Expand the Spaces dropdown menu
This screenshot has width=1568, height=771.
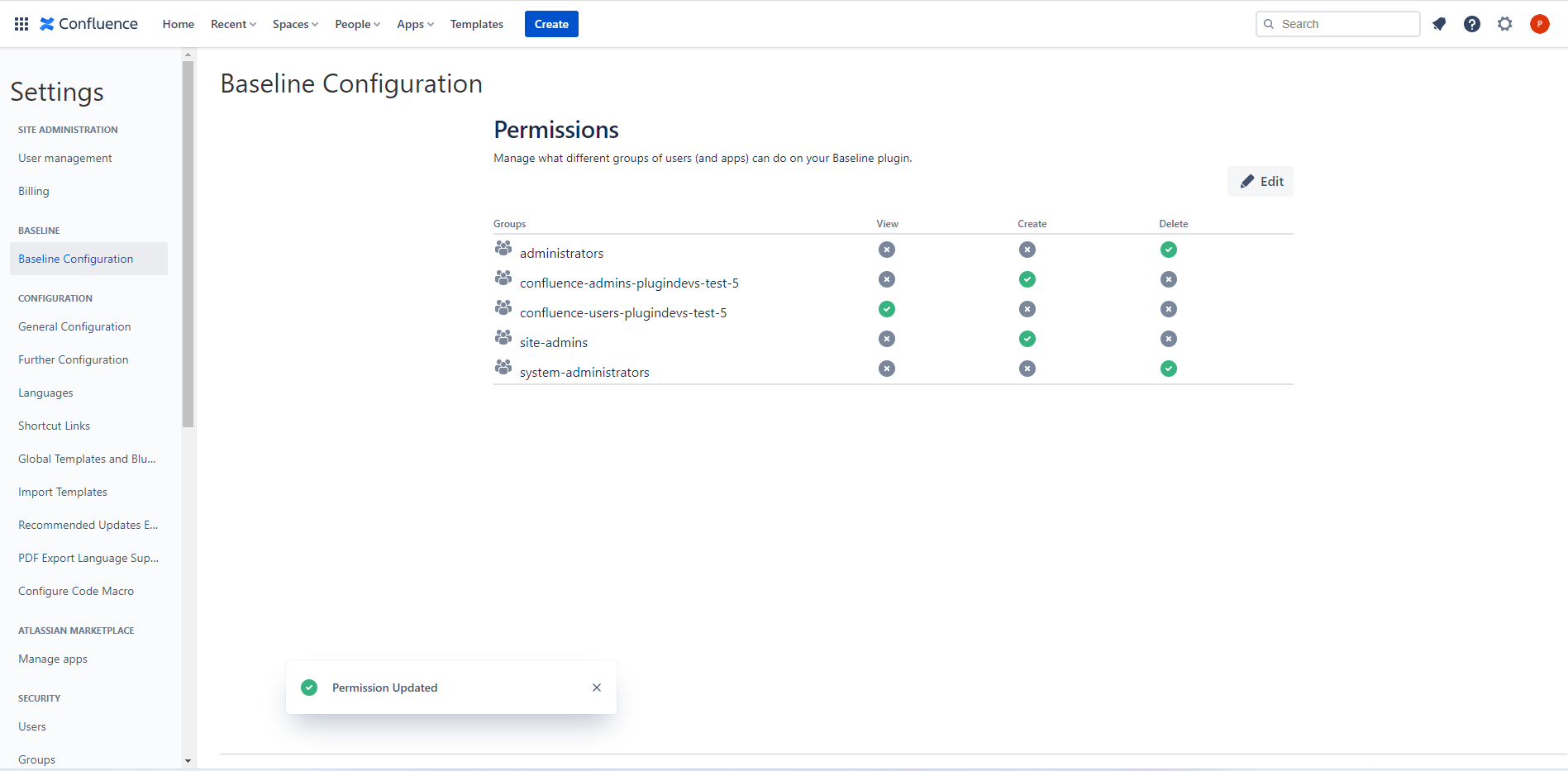295,24
